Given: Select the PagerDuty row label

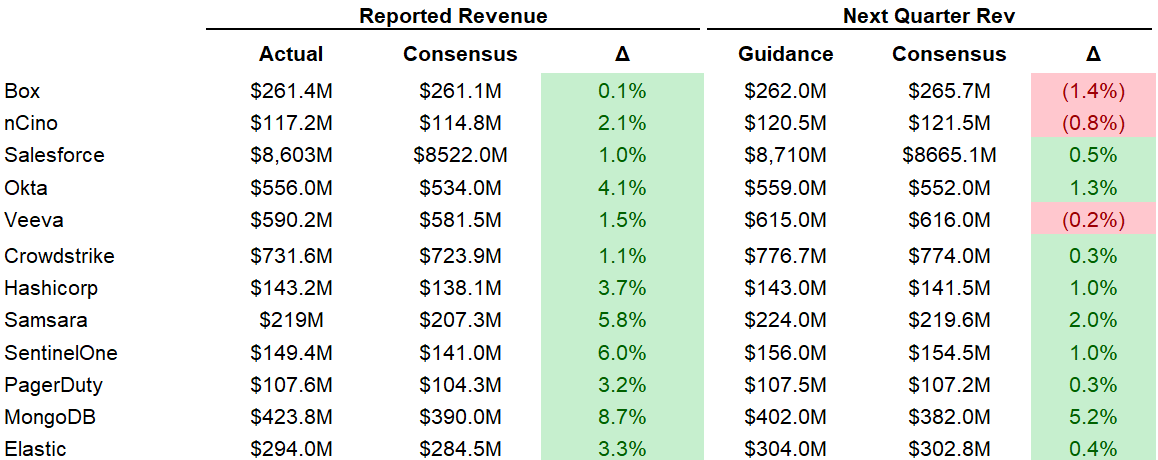Looking at the screenshot, I should tap(53, 385).
